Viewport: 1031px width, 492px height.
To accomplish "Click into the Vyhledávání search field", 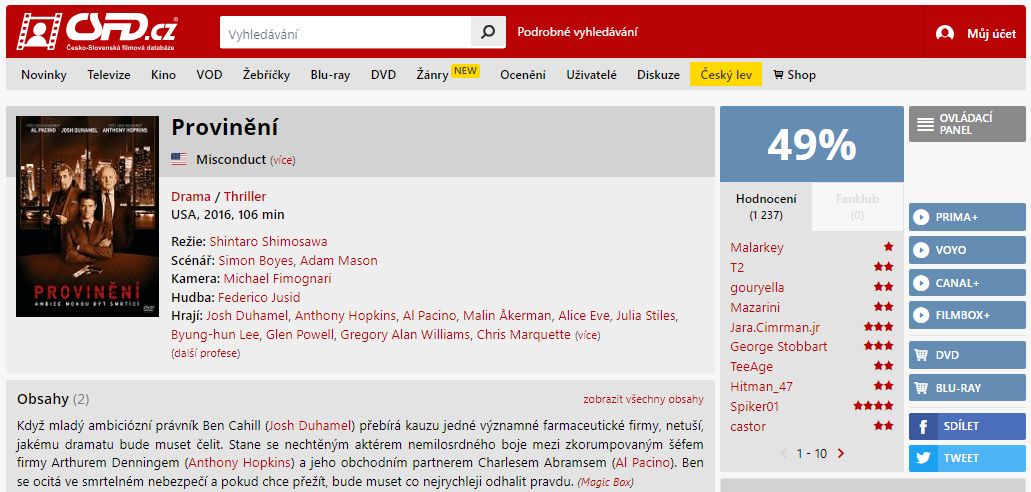I will (x=346, y=32).
